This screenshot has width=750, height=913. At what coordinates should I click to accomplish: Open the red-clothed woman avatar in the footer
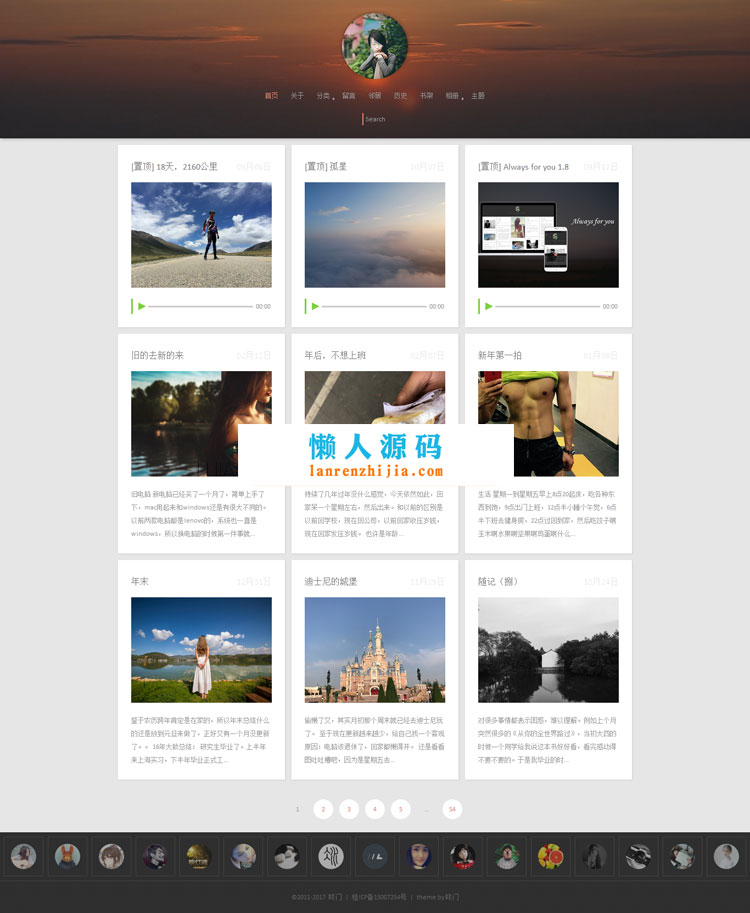tap(462, 857)
